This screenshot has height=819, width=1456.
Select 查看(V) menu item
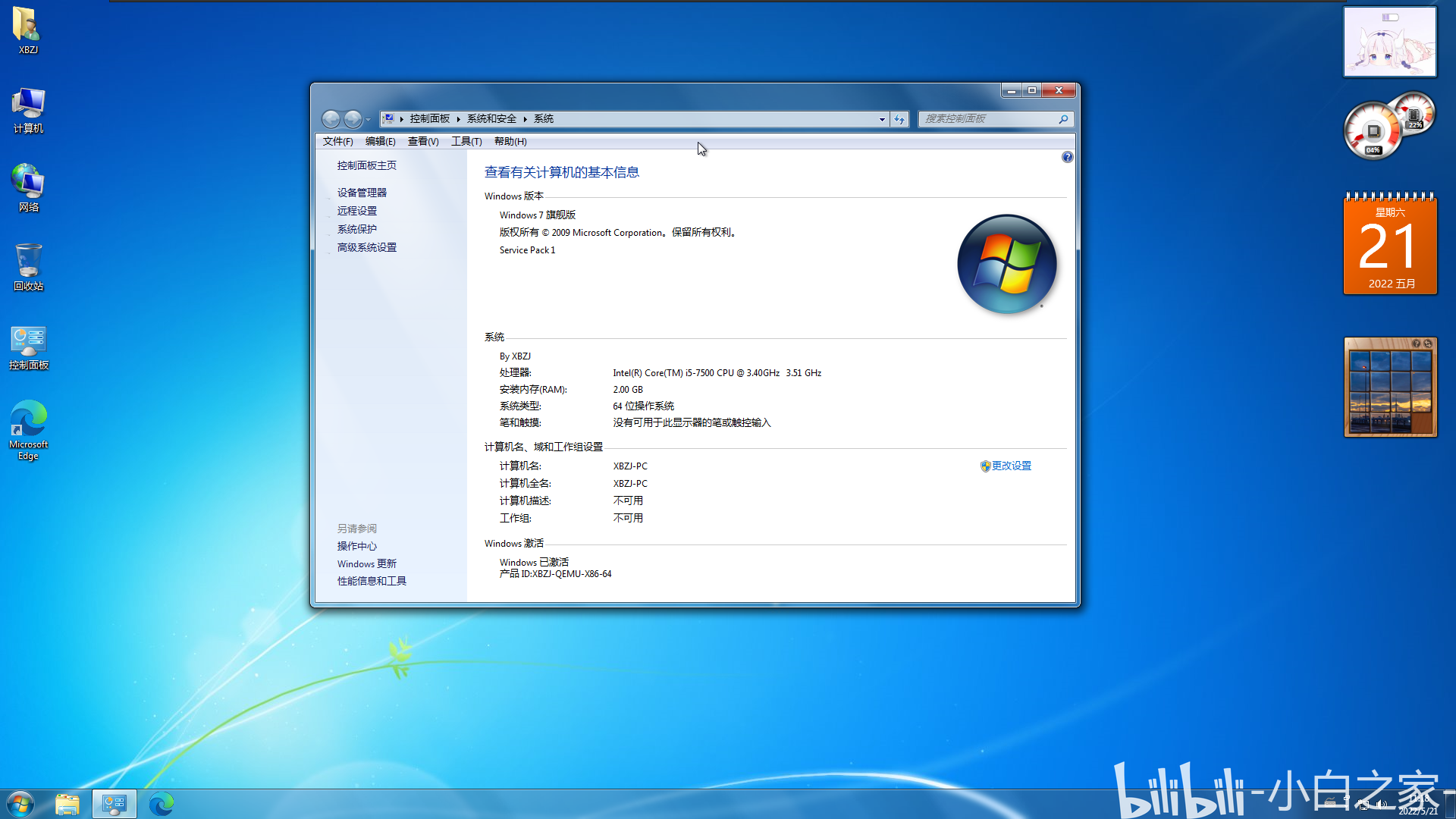pyautogui.click(x=422, y=141)
